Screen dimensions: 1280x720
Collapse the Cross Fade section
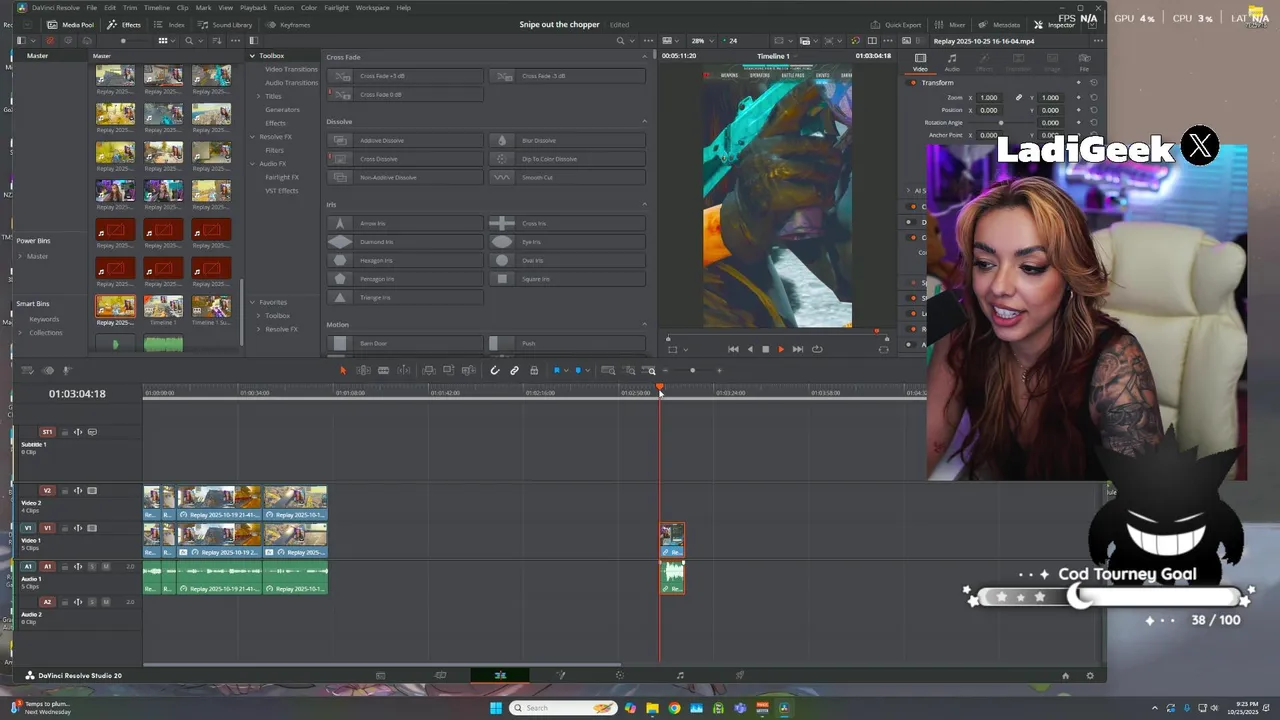644,57
